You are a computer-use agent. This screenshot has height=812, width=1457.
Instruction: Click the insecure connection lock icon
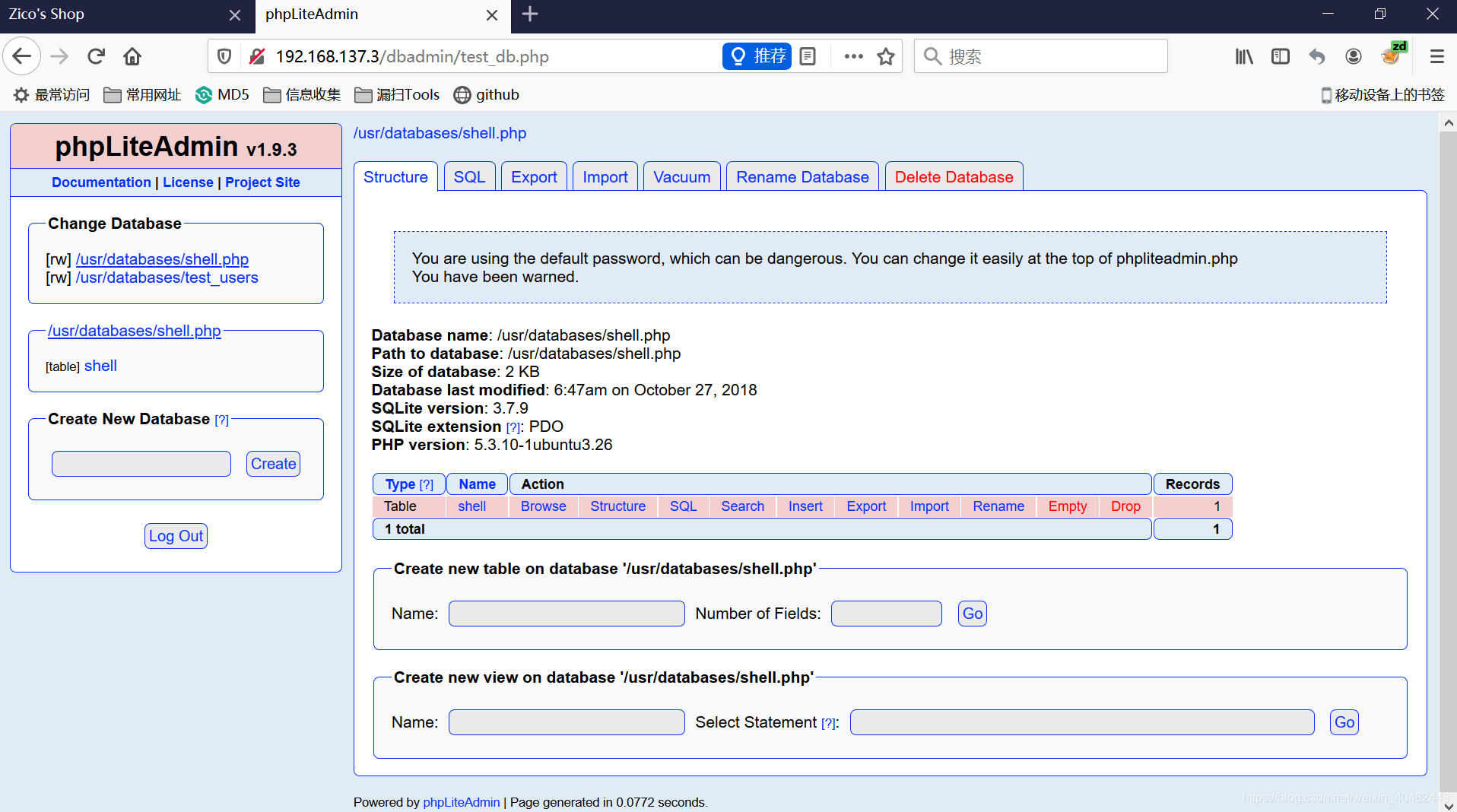click(x=257, y=56)
